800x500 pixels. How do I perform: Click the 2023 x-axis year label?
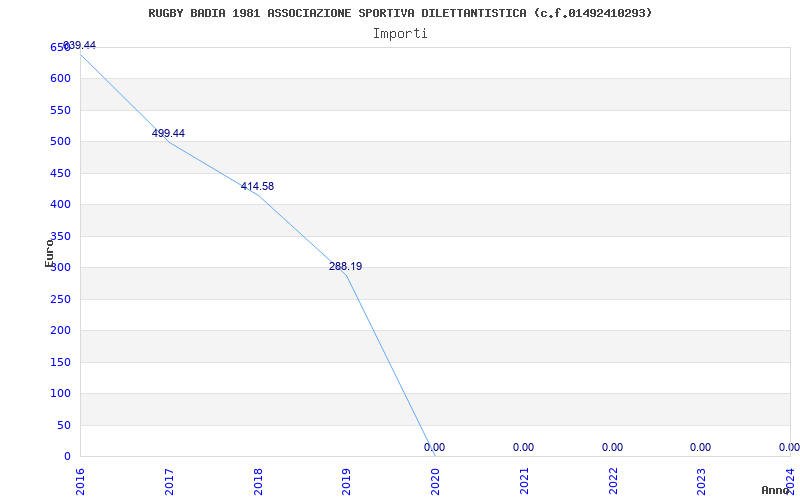click(x=702, y=481)
